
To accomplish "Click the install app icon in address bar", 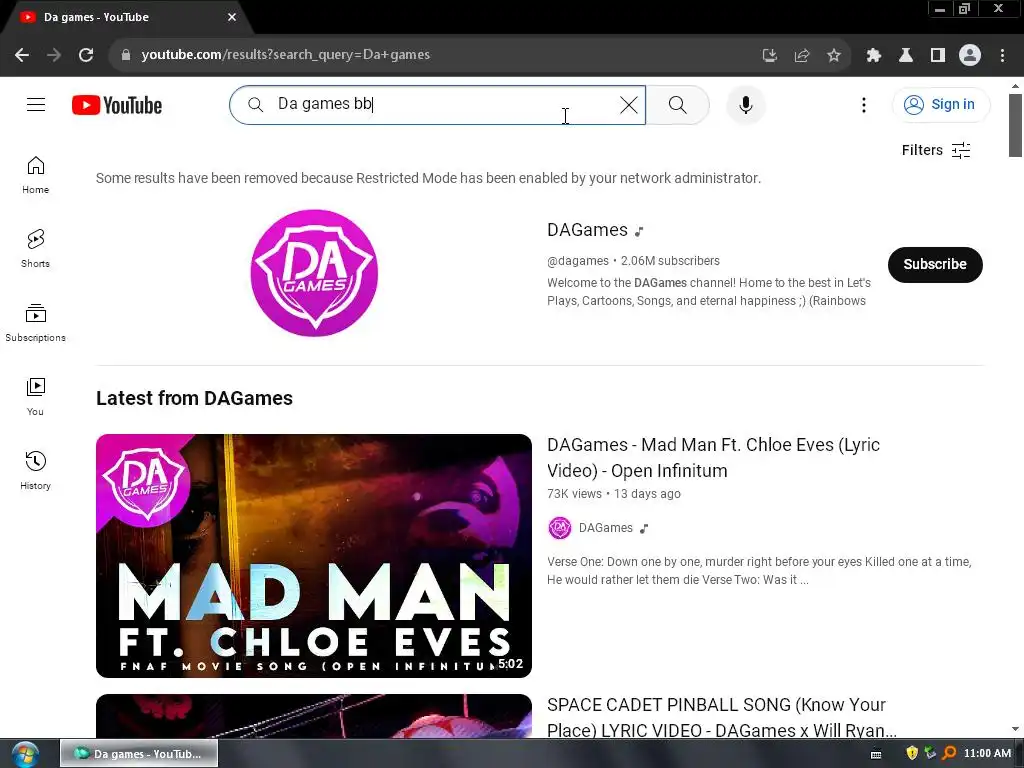I will [769, 55].
